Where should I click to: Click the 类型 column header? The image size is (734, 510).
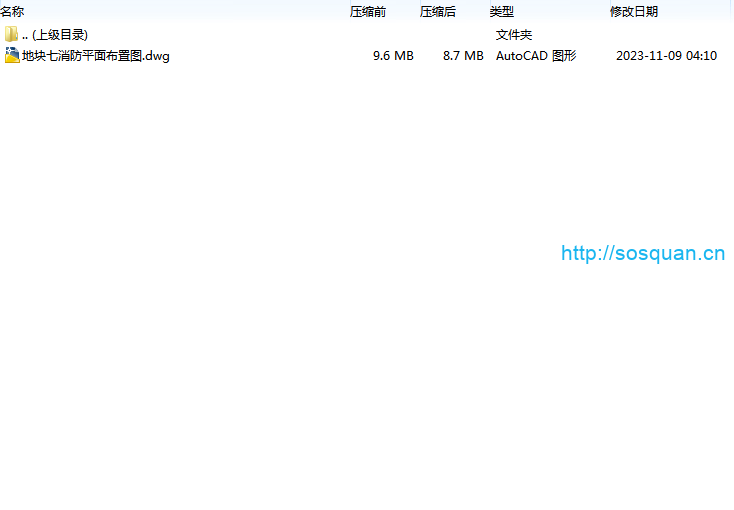(501, 12)
